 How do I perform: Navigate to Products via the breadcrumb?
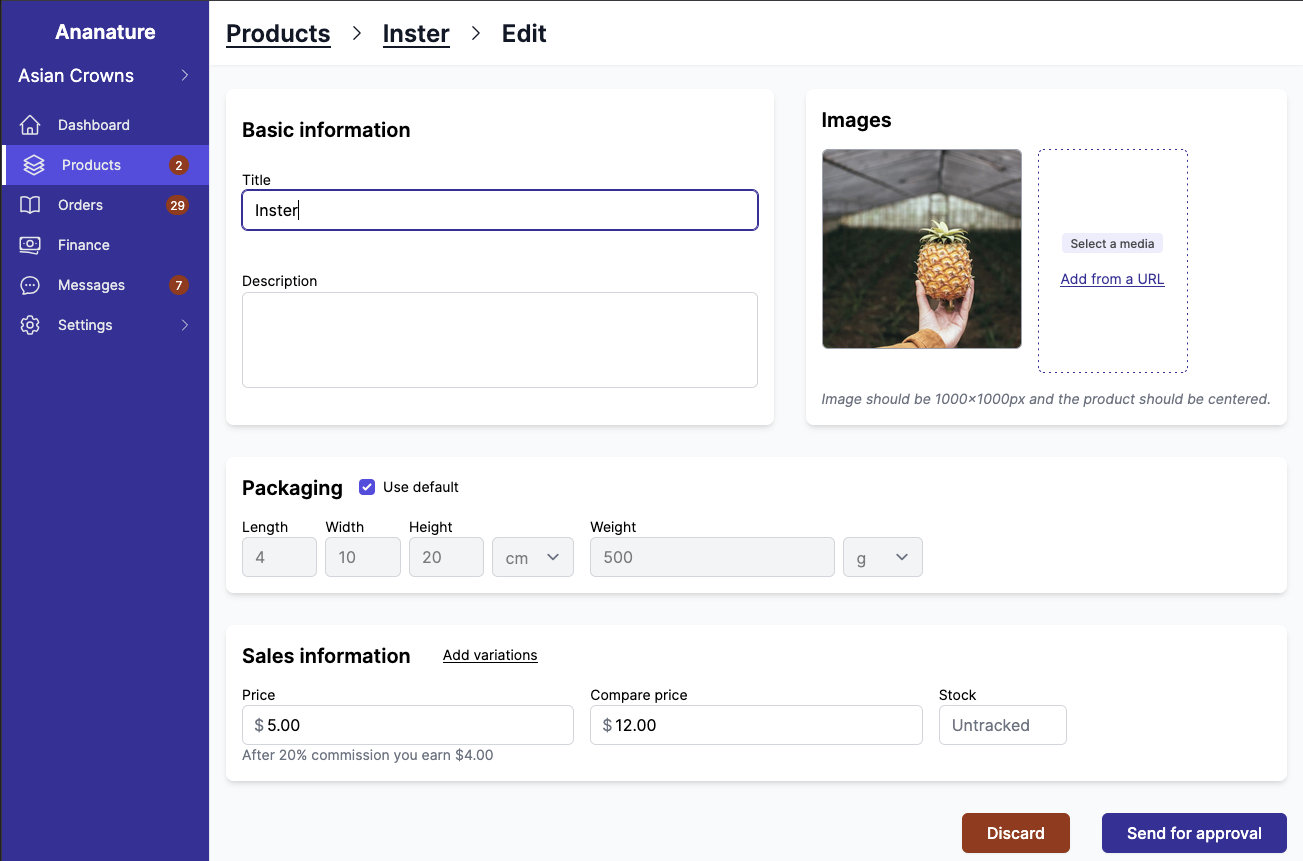(278, 33)
